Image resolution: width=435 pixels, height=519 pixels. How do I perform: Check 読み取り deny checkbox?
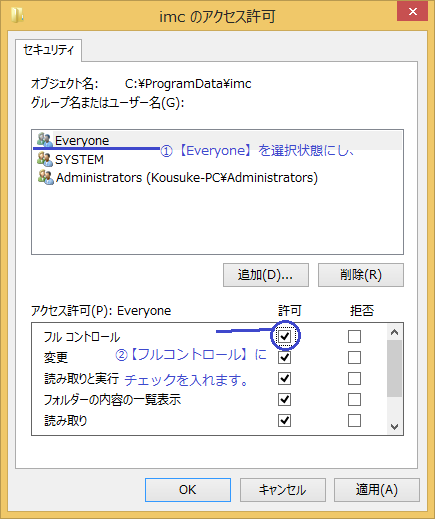pos(354,421)
